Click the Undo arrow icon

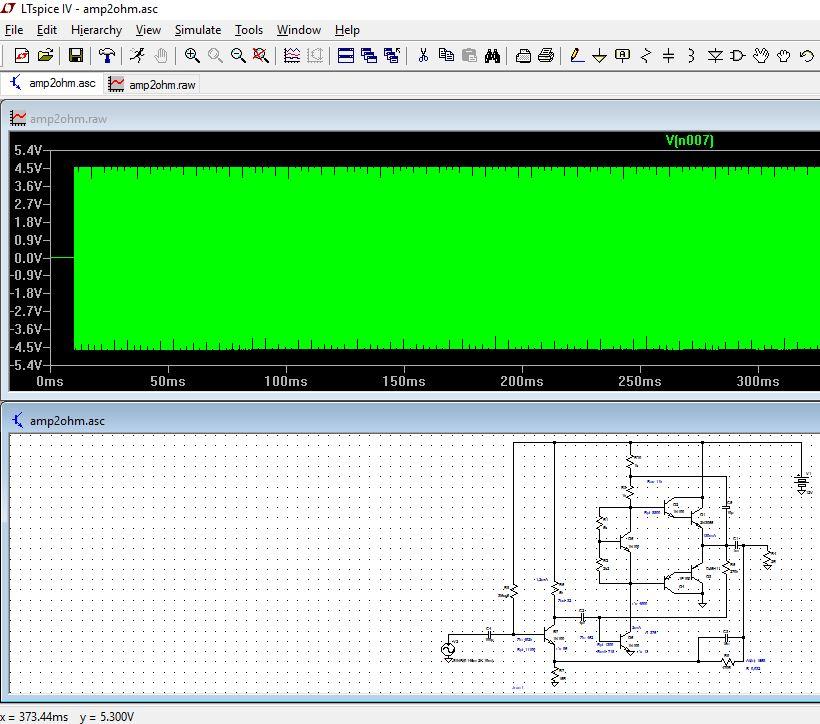point(807,55)
